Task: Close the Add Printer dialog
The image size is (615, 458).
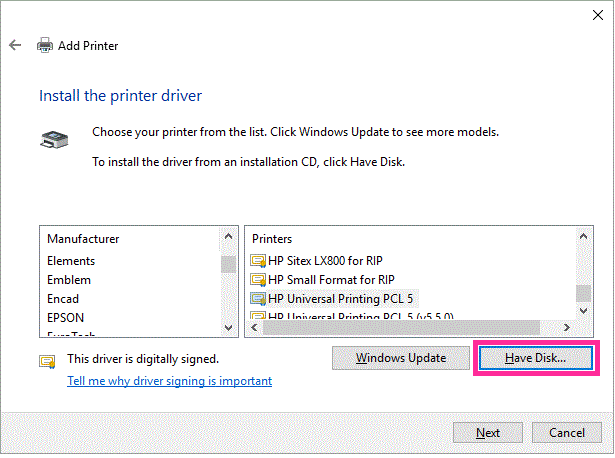Action: coord(592,14)
